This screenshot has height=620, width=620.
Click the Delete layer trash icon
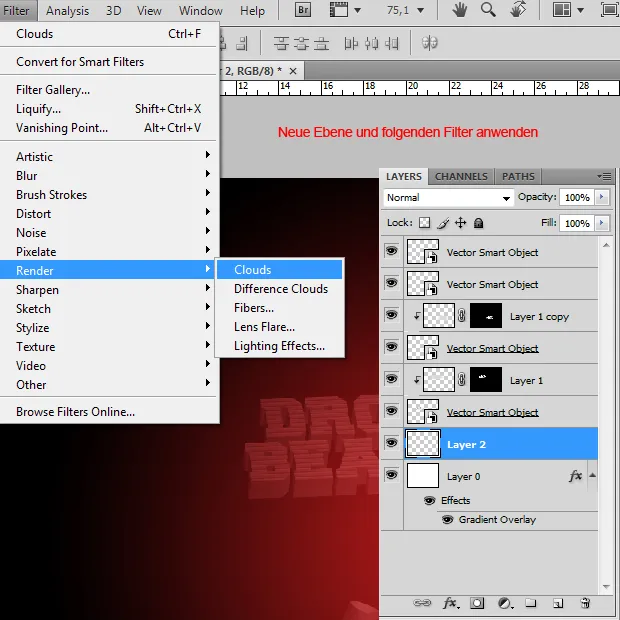coord(585,603)
